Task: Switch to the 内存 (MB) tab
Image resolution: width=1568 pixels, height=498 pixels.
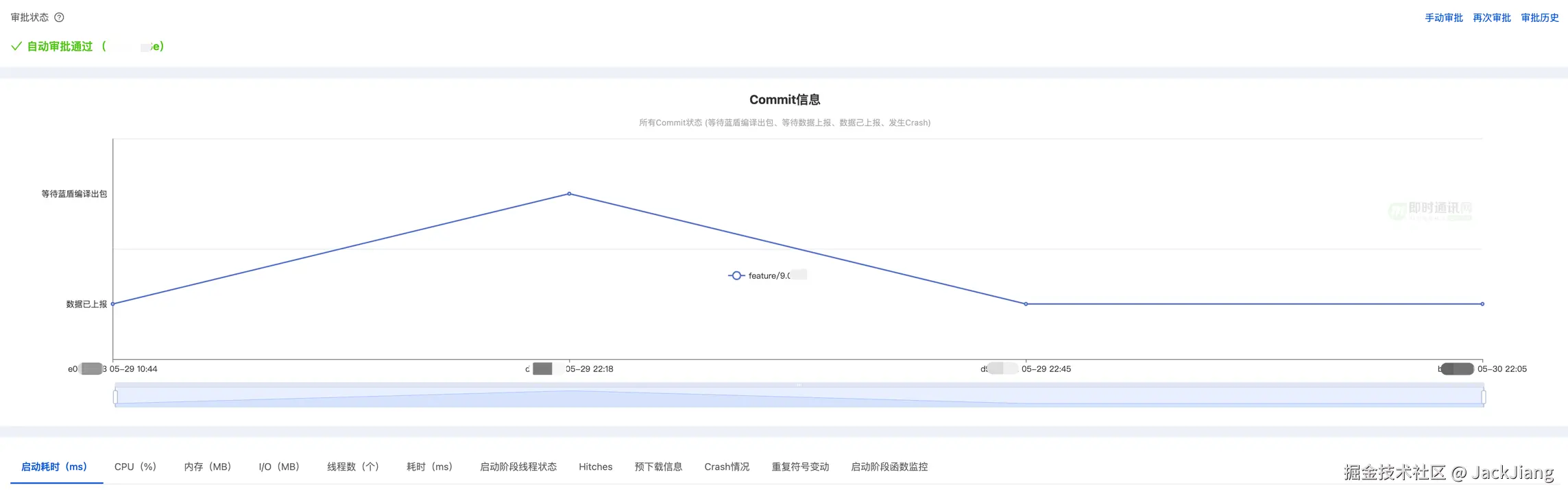Action: click(x=207, y=466)
